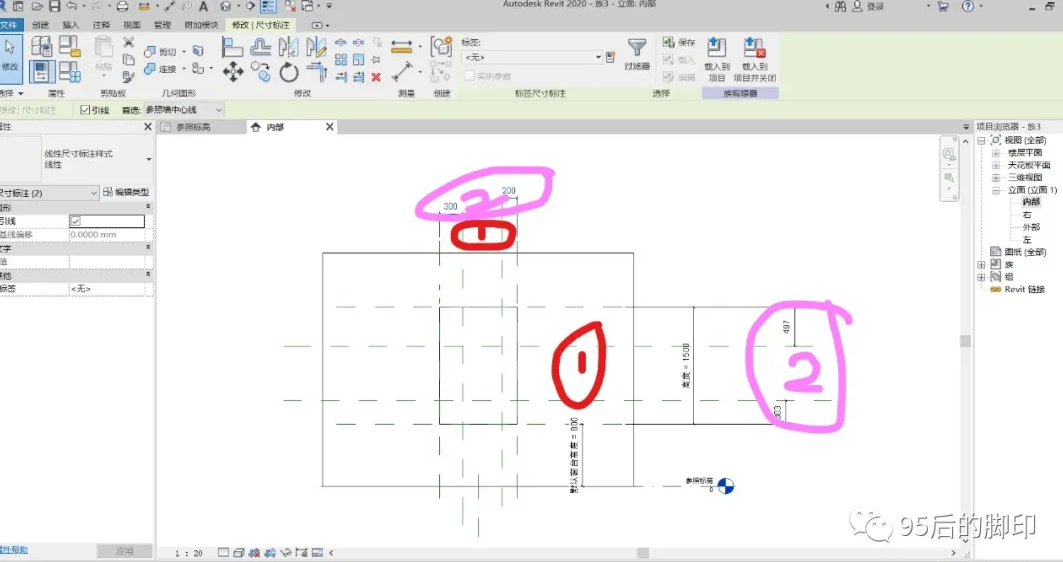Click the Create Parameter icon beside label dropdown
Viewport: 1063px width, 562px height.
pyautogui.click(x=611, y=57)
